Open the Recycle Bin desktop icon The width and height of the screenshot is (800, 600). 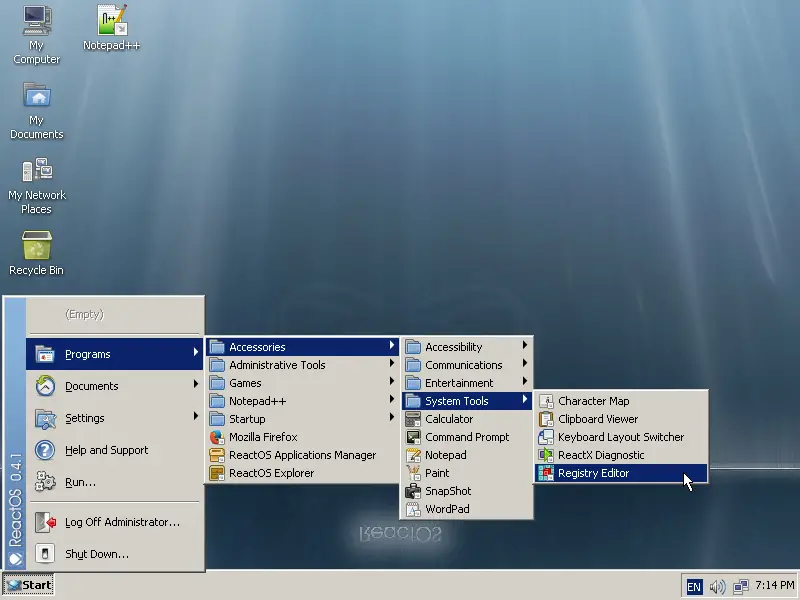pos(37,252)
